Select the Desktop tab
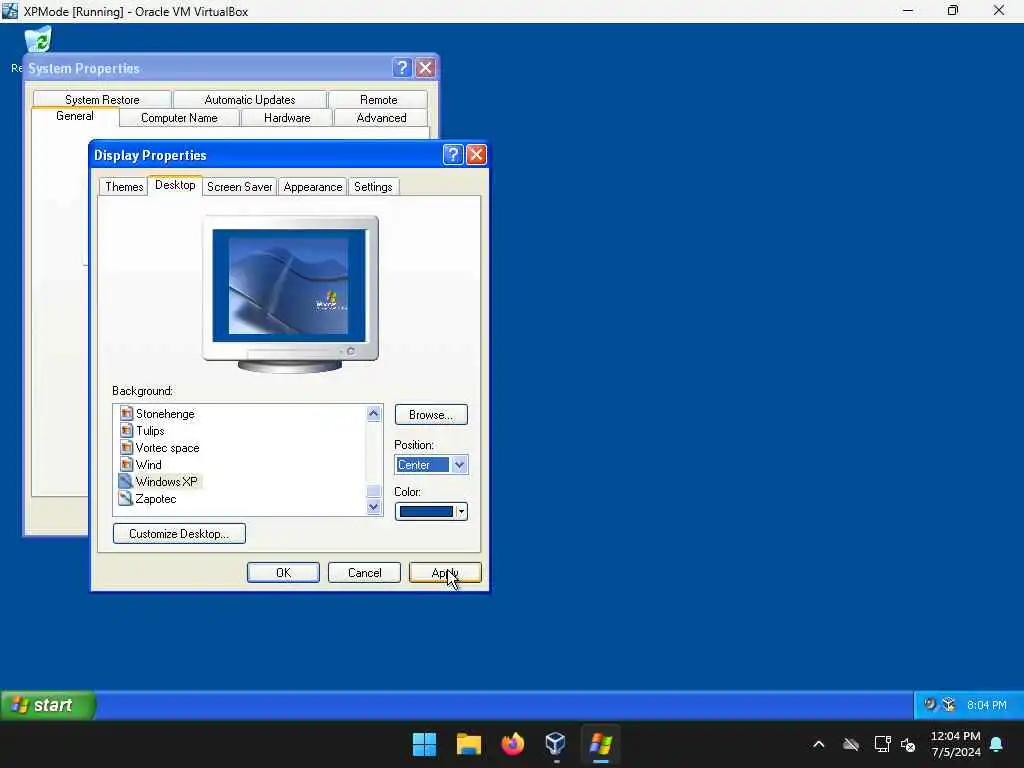 click(x=175, y=185)
